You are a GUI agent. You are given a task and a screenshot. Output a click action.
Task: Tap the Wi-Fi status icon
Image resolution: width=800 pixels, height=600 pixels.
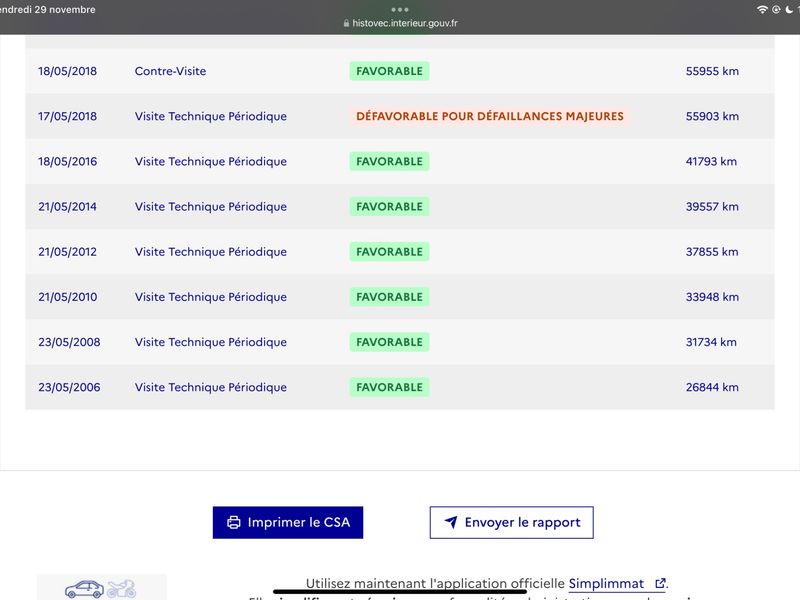pos(762,9)
